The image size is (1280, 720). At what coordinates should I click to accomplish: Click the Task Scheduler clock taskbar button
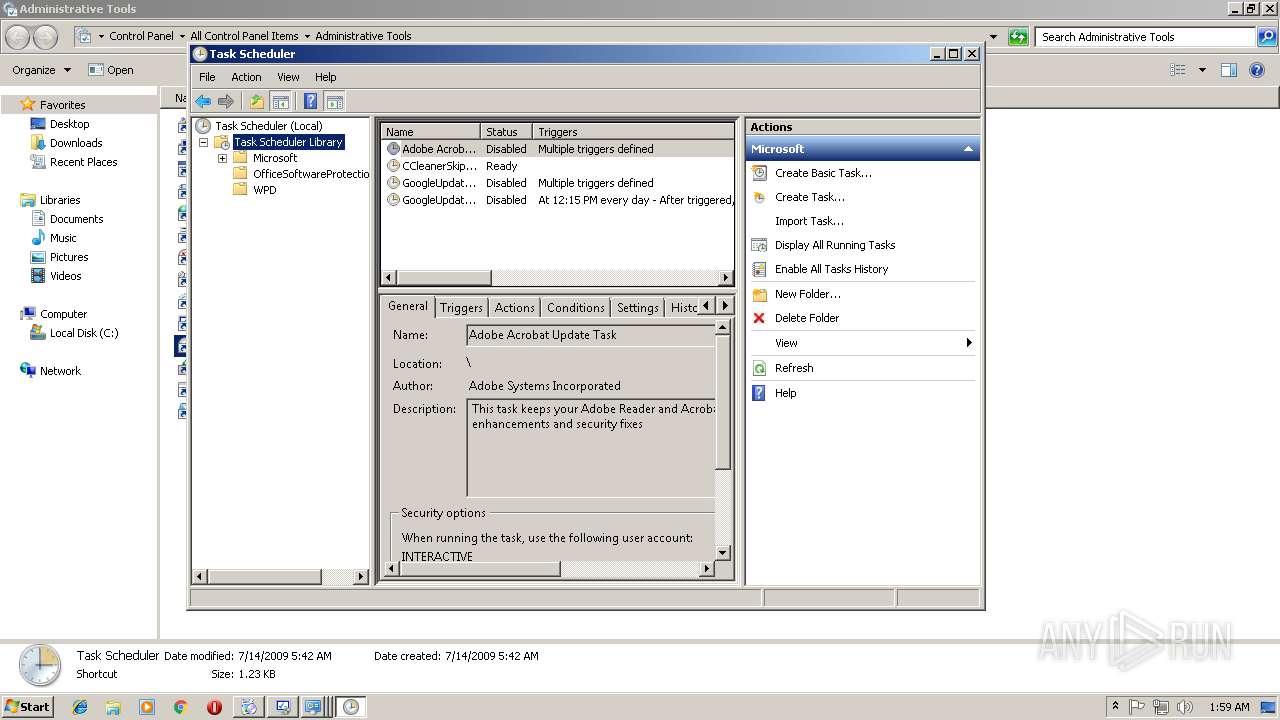tap(351, 707)
